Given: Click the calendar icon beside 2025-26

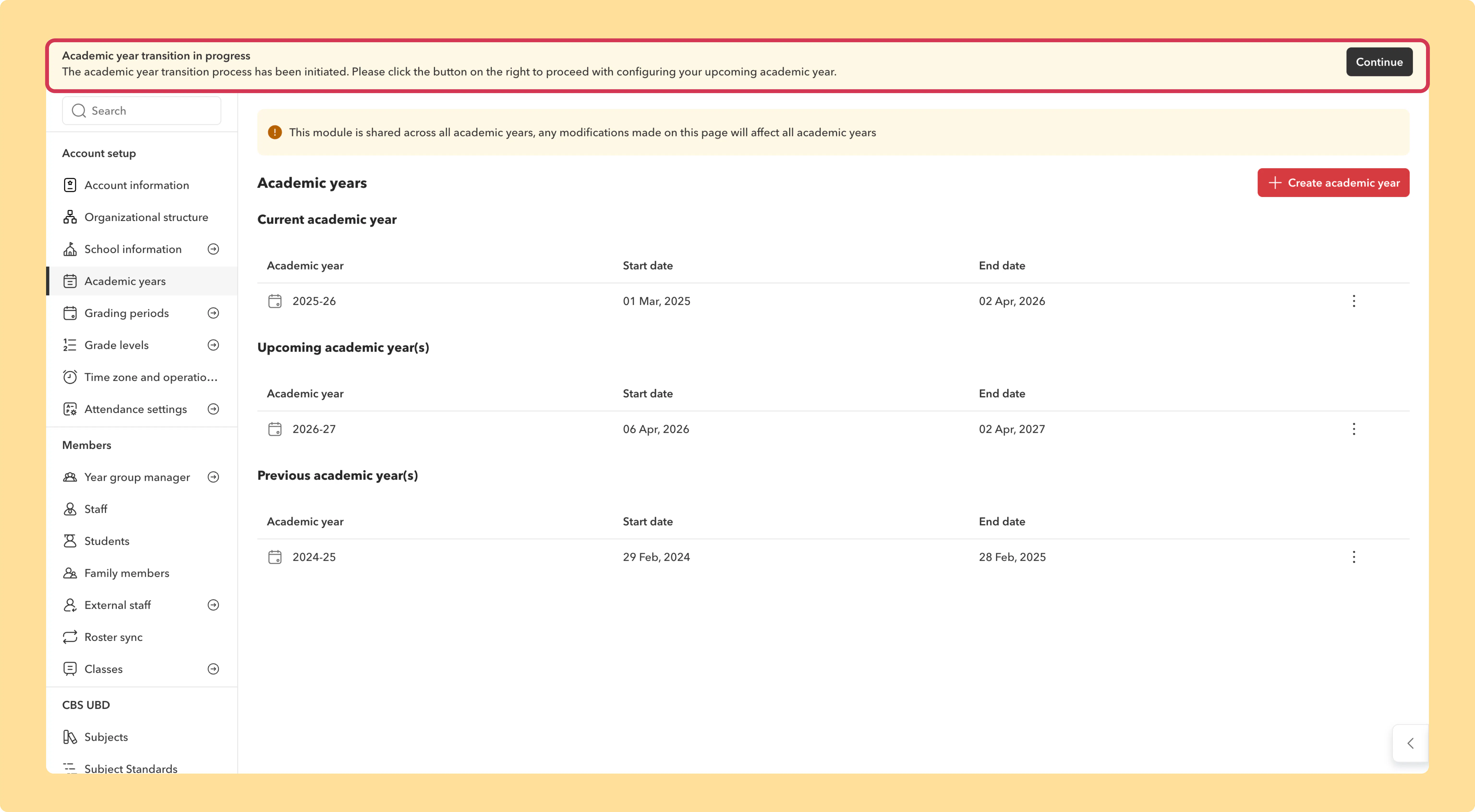Looking at the screenshot, I should pos(275,301).
